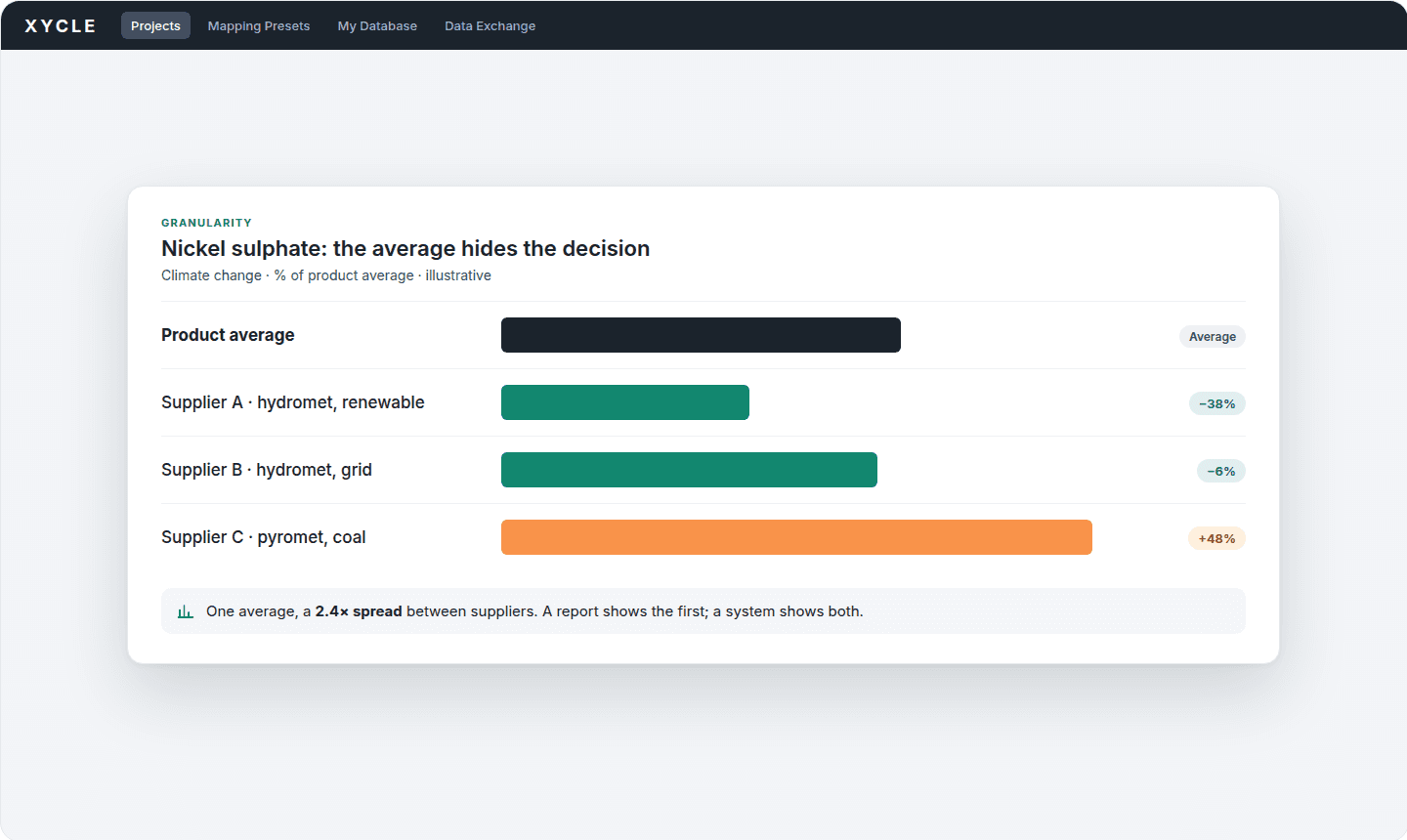Select the Product average dark bar

(x=701, y=335)
